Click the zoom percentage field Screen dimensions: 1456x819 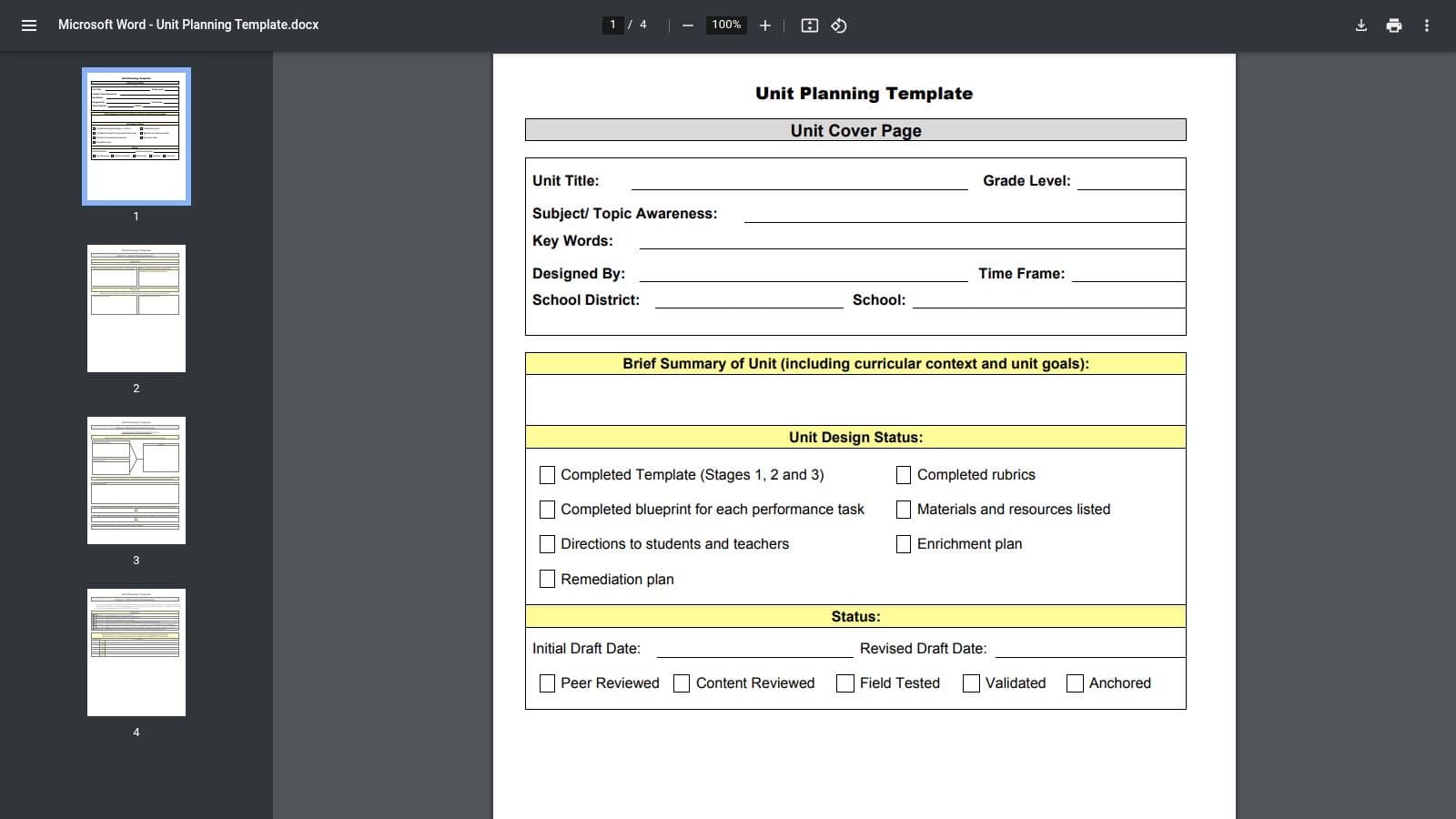[725, 25]
